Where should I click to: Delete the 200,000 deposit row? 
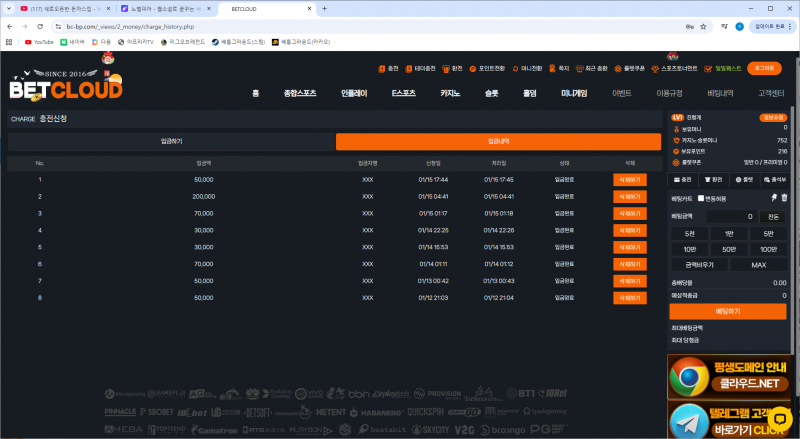coord(630,196)
